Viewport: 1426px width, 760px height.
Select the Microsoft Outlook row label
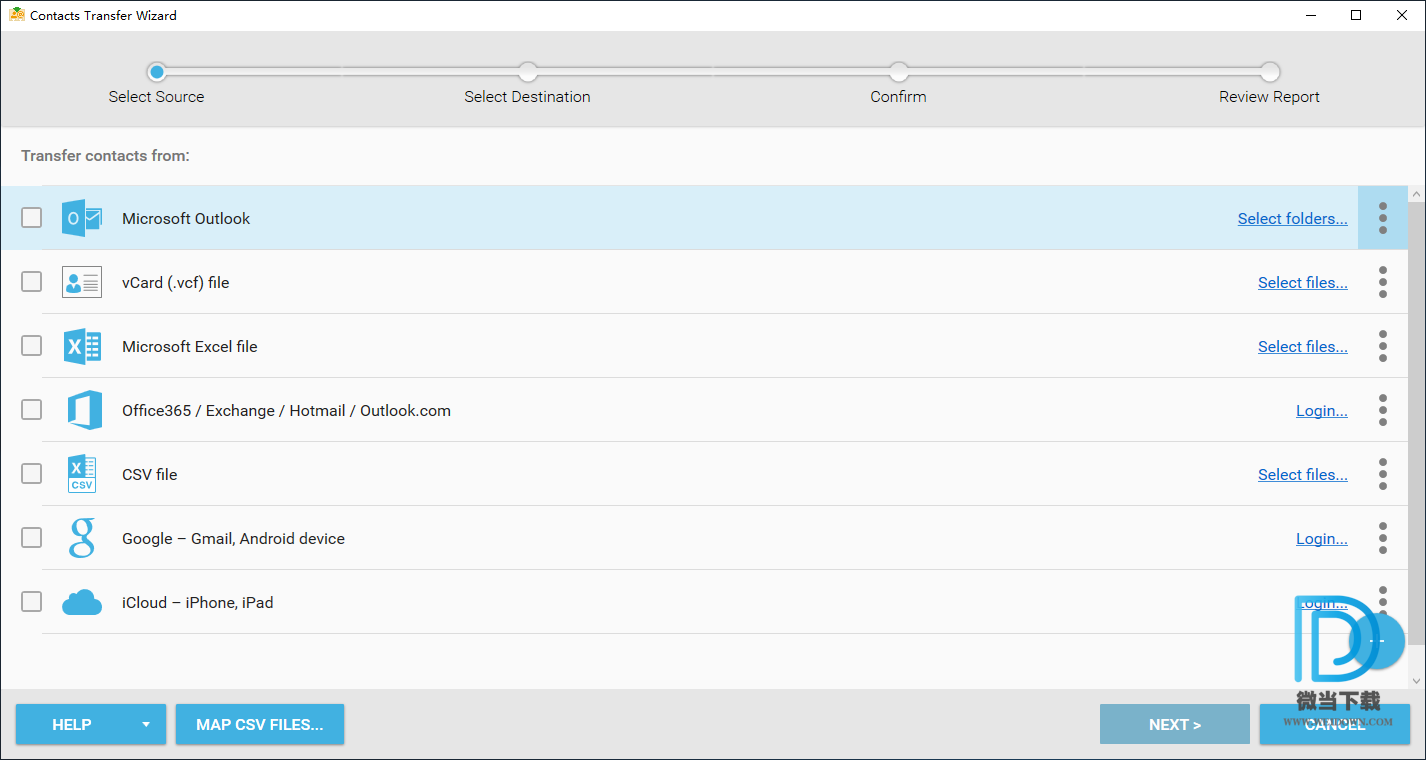[x=186, y=219]
